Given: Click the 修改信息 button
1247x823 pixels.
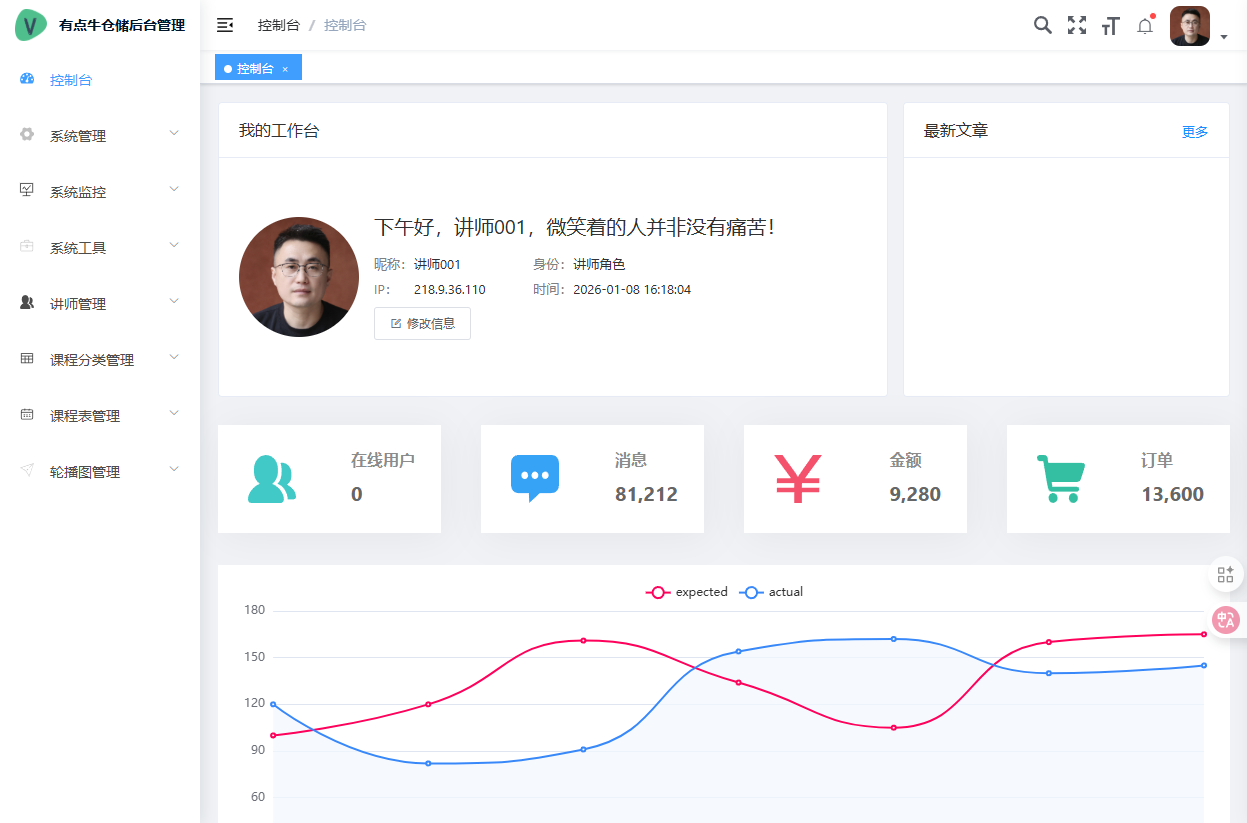Looking at the screenshot, I should pyautogui.click(x=422, y=323).
